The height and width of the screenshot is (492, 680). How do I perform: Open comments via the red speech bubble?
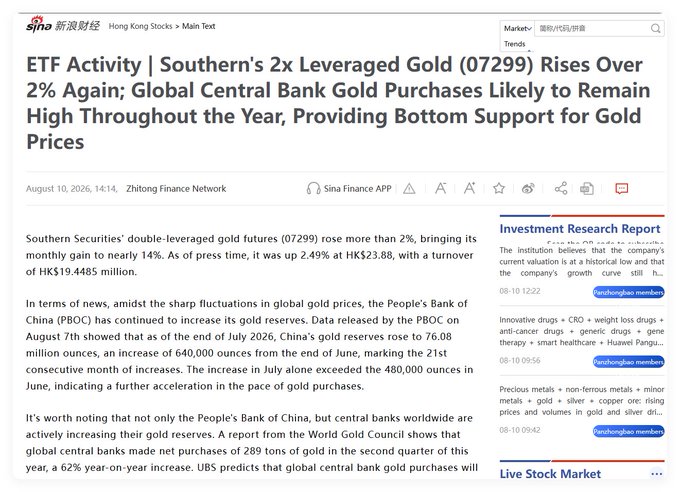(x=621, y=188)
